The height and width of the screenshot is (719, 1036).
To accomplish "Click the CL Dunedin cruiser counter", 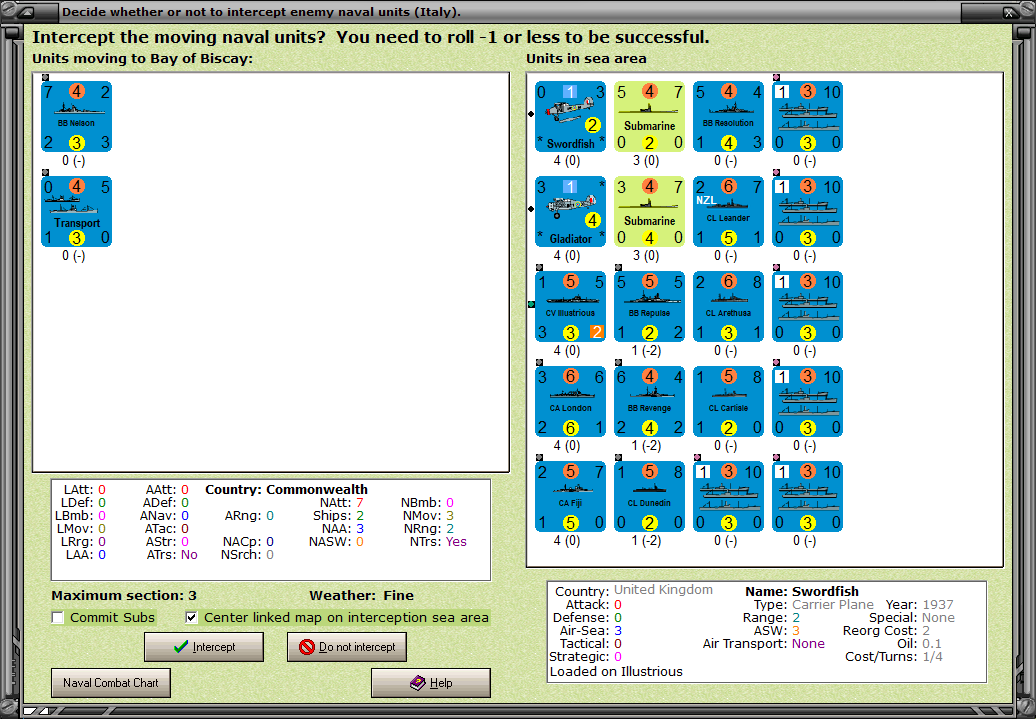I will 649,497.
